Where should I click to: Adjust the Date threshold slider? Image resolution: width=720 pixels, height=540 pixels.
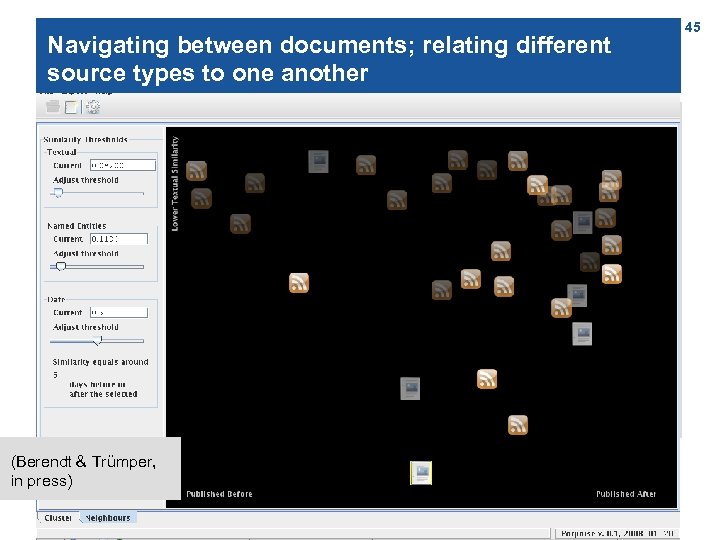(97, 341)
